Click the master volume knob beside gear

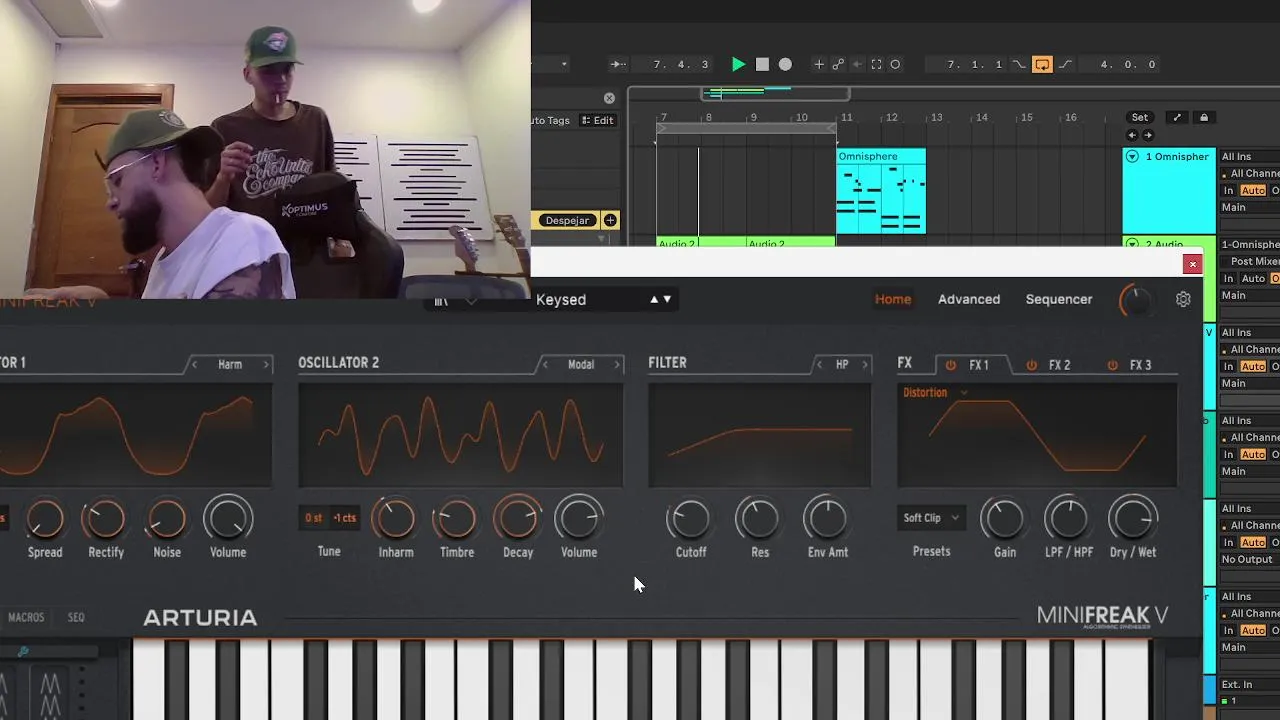1135,299
